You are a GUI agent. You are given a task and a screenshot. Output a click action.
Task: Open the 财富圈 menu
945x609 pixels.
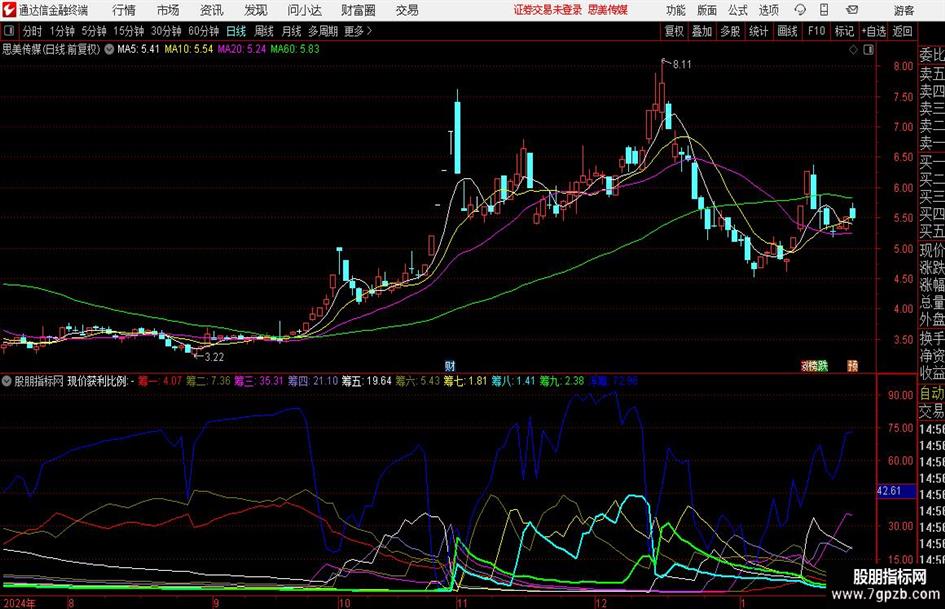point(358,10)
